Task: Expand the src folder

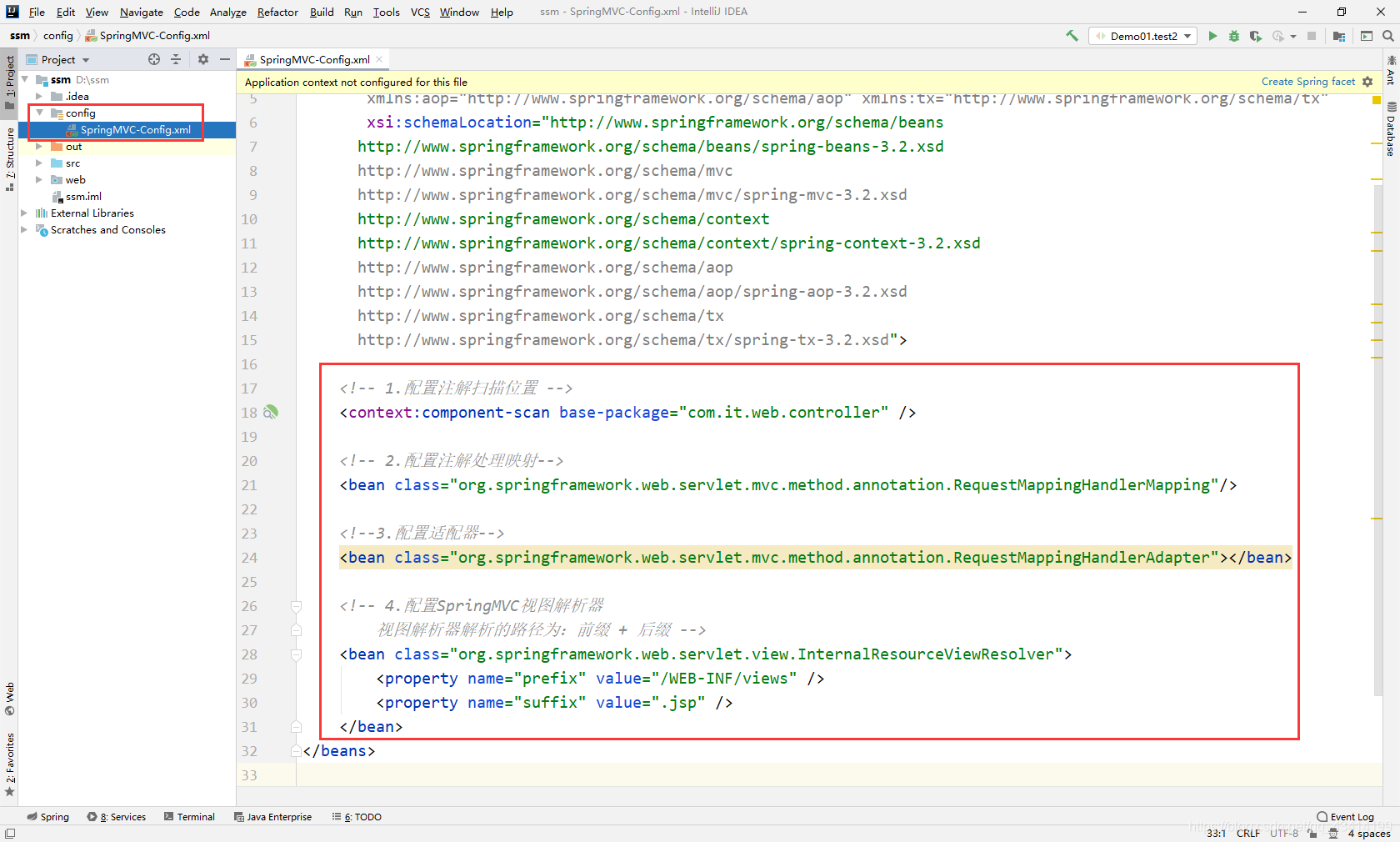Action: point(39,163)
